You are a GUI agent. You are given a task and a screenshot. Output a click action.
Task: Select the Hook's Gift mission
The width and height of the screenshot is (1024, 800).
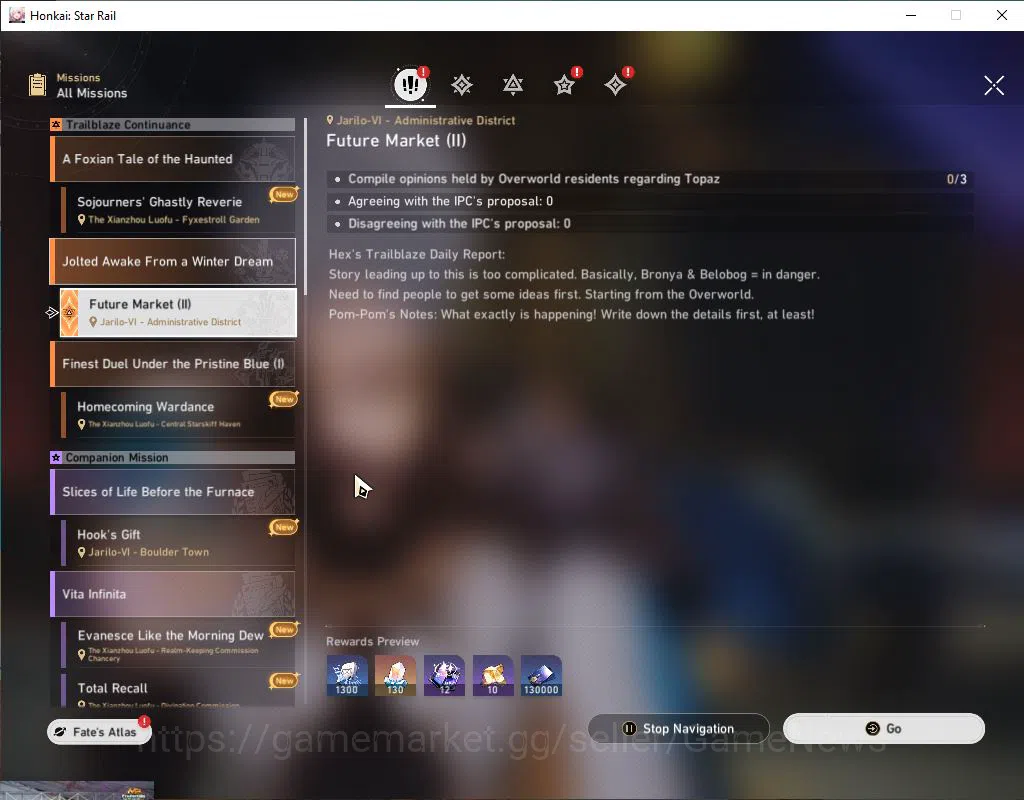[x=178, y=542]
